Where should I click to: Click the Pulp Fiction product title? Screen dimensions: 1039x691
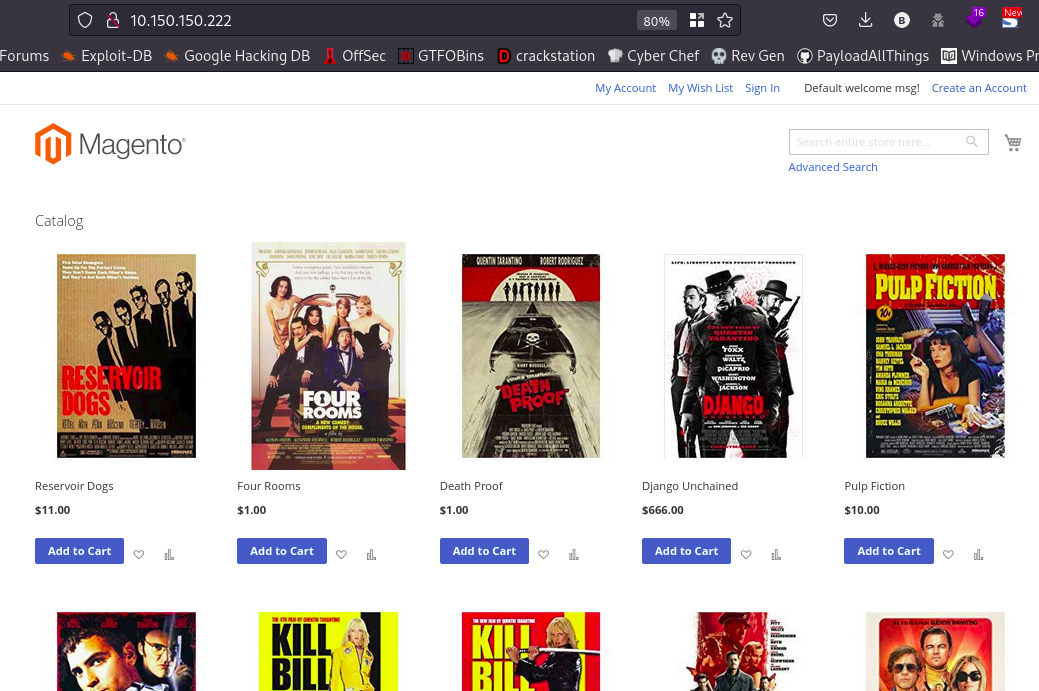click(x=874, y=486)
